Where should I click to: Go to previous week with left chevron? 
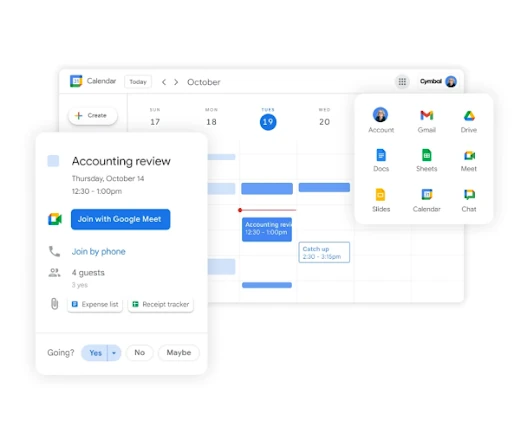[x=164, y=82]
